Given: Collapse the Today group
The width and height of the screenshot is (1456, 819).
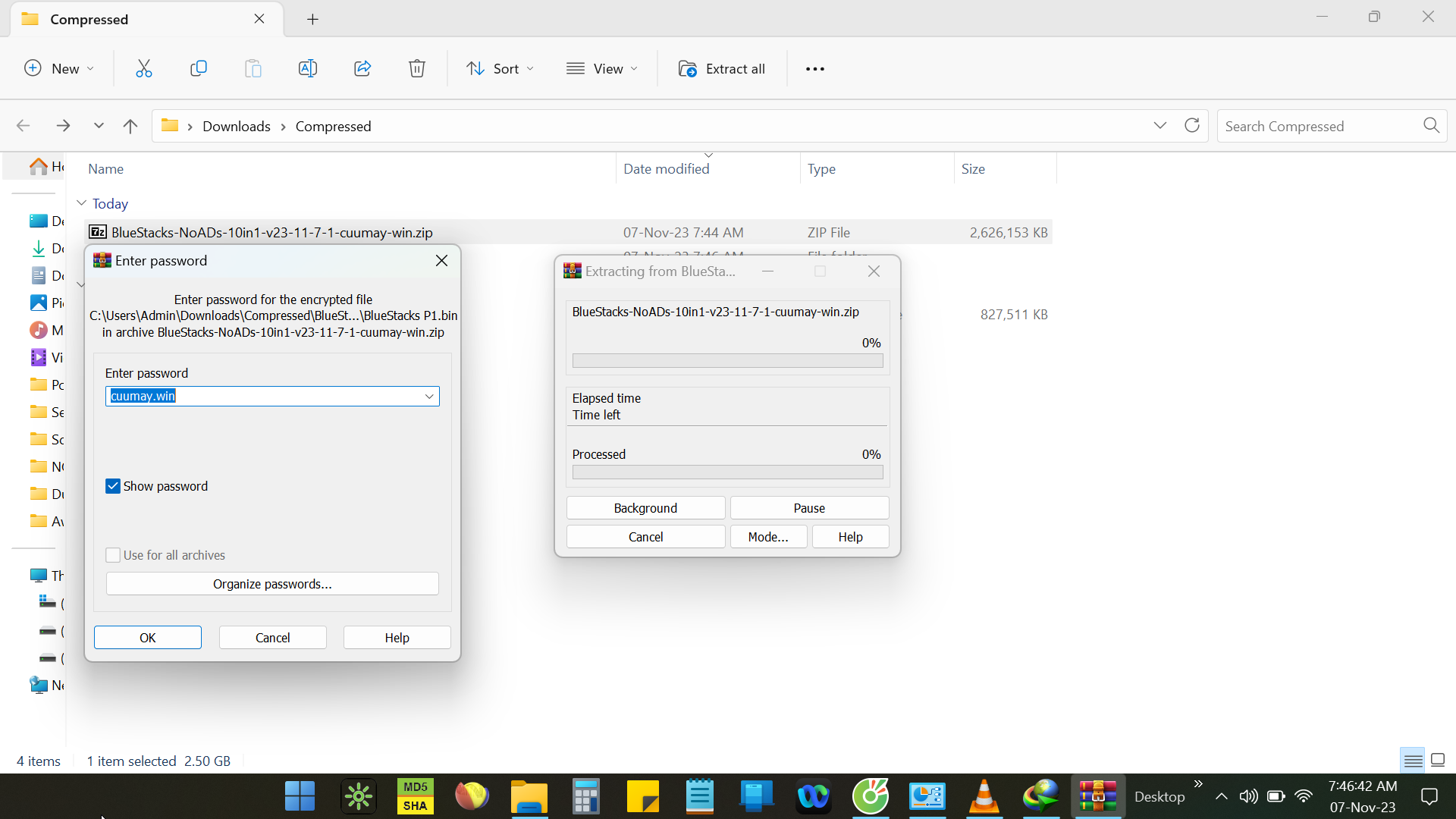Looking at the screenshot, I should pyautogui.click(x=82, y=203).
